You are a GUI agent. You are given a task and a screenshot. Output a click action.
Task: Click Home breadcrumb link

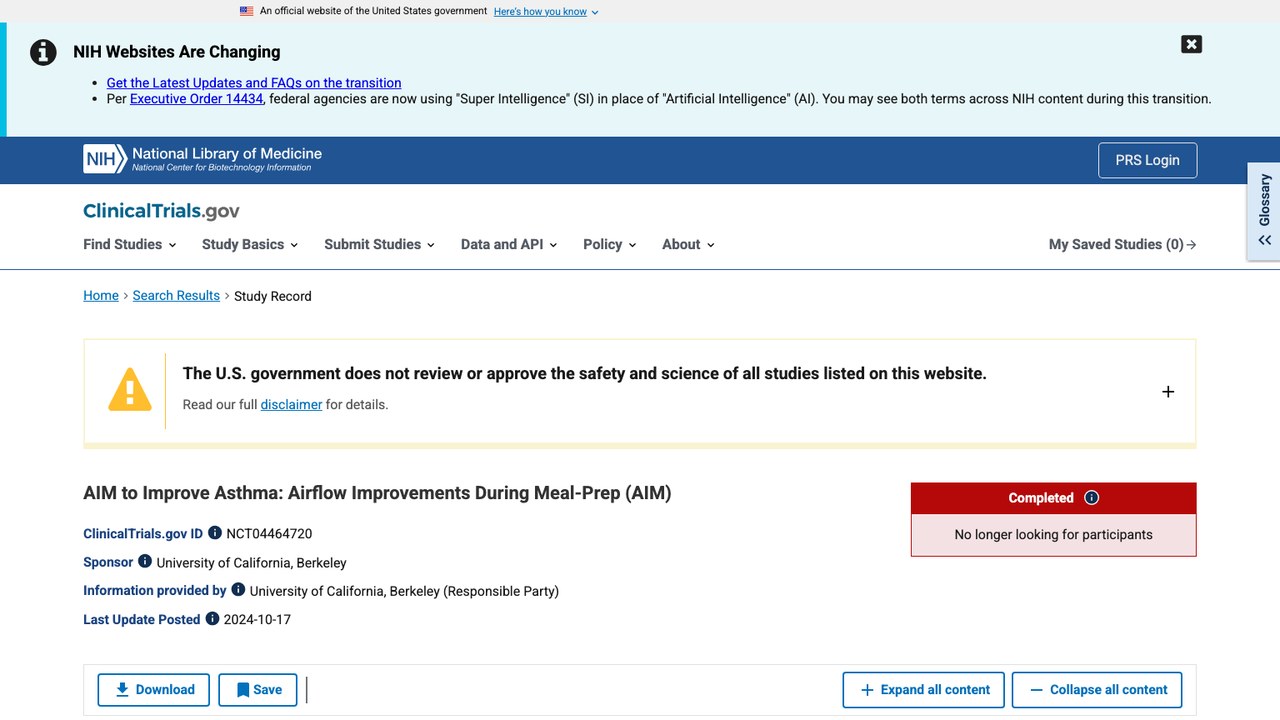(101, 296)
